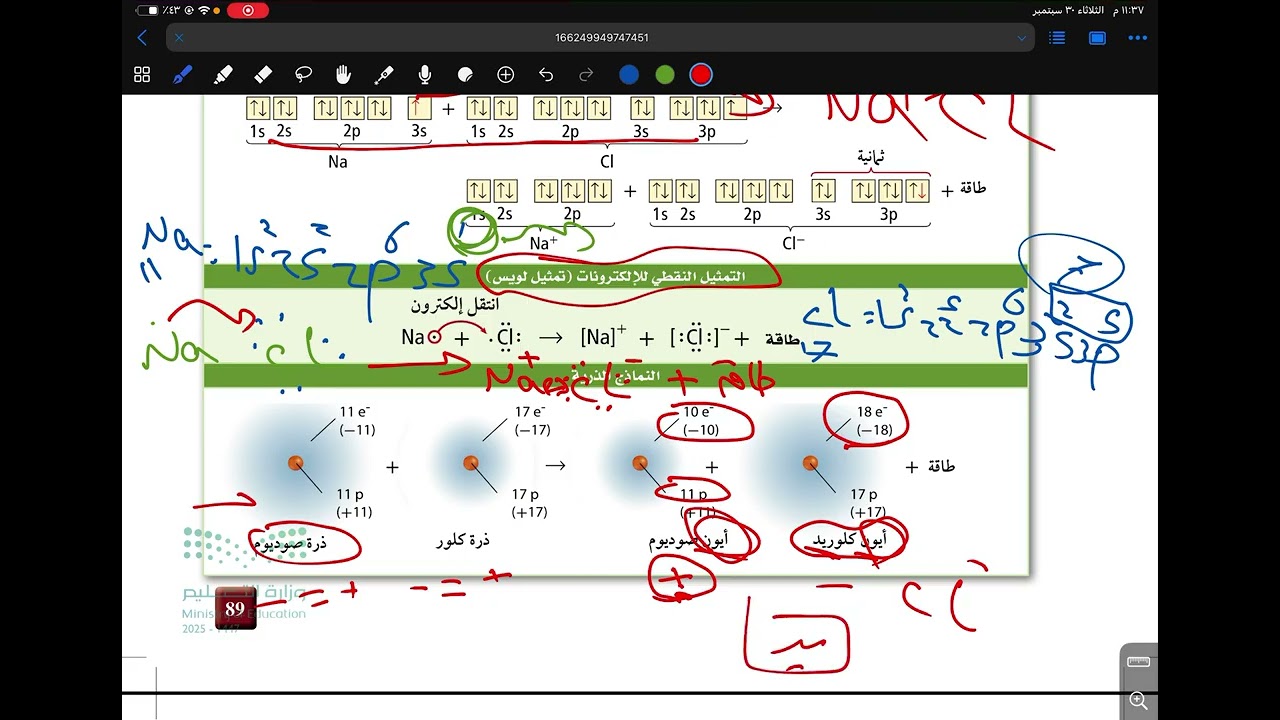1280x720 pixels.
Task: Choose the red pen color
Action: [x=701, y=75]
